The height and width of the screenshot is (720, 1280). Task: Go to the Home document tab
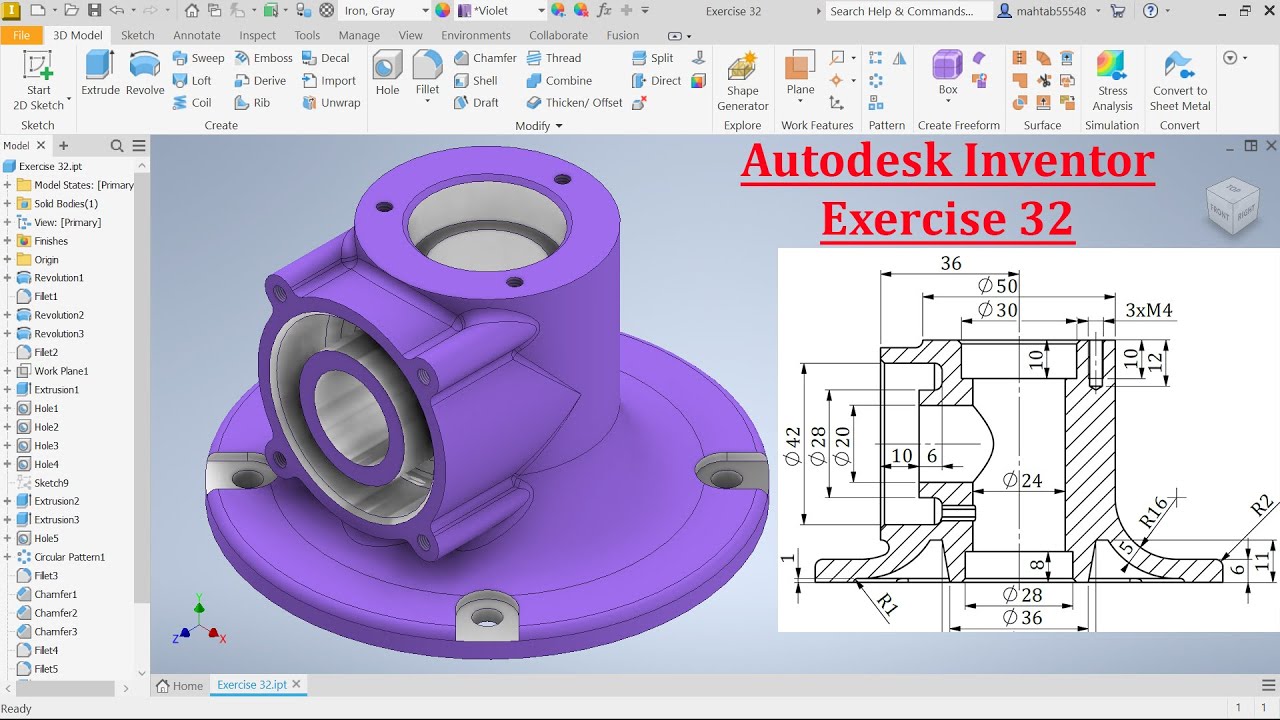point(180,686)
